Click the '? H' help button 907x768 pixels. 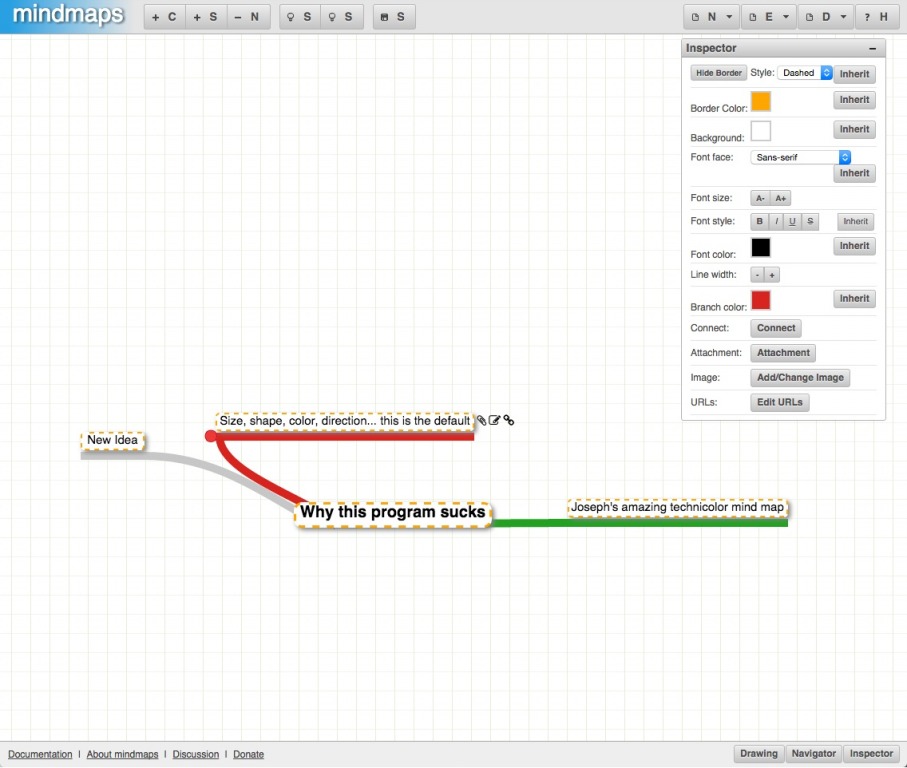pyautogui.click(x=876, y=17)
